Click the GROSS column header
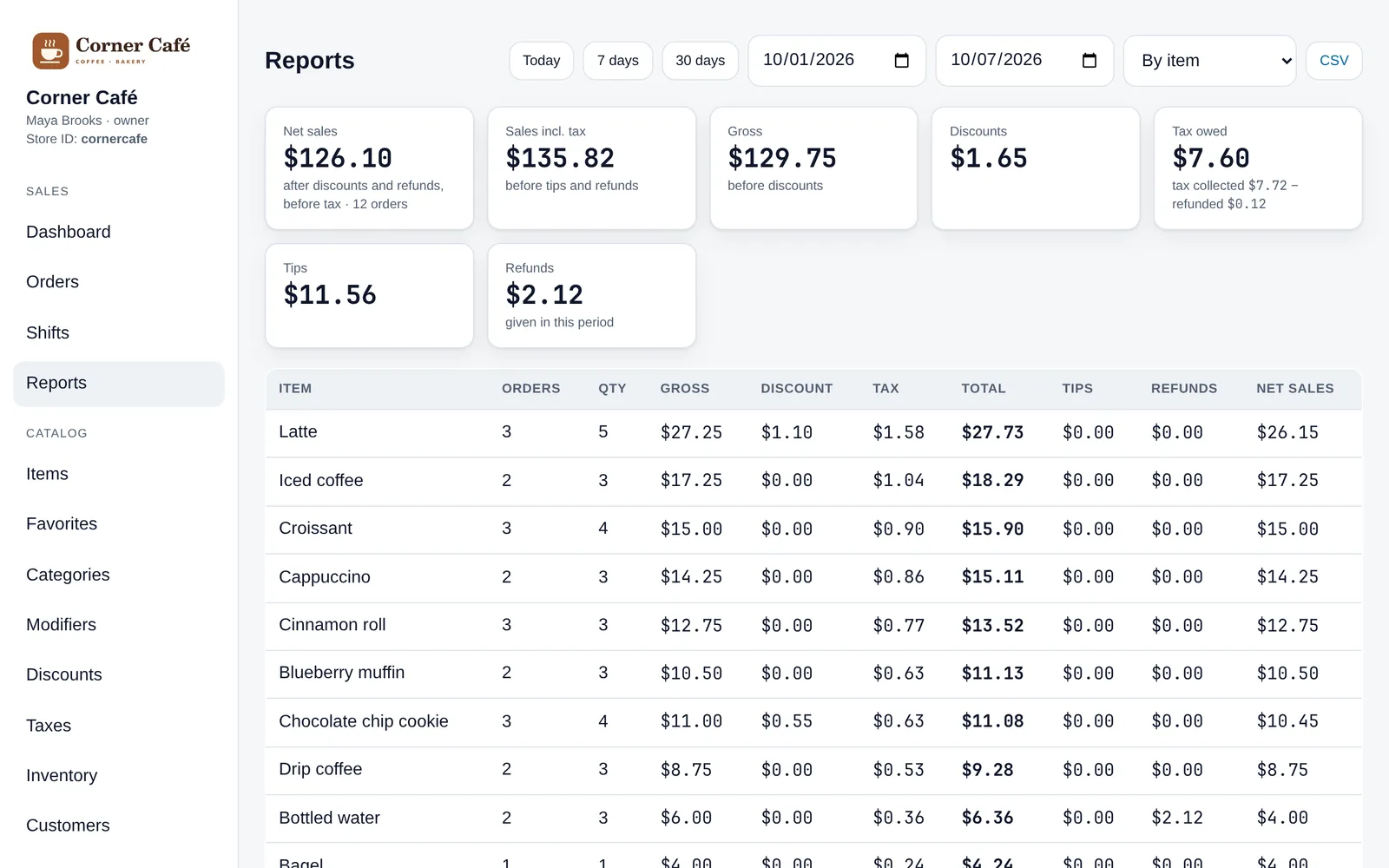 (684, 389)
